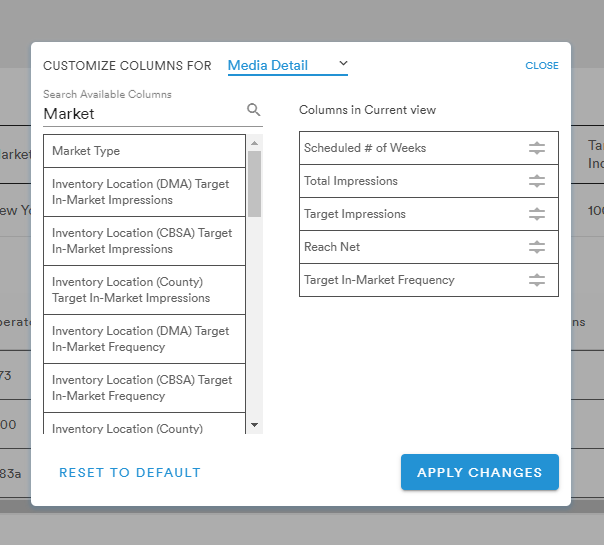Close the customize columns dialog
The height and width of the screenshot is (545, 604).
(x=542, y=65)
